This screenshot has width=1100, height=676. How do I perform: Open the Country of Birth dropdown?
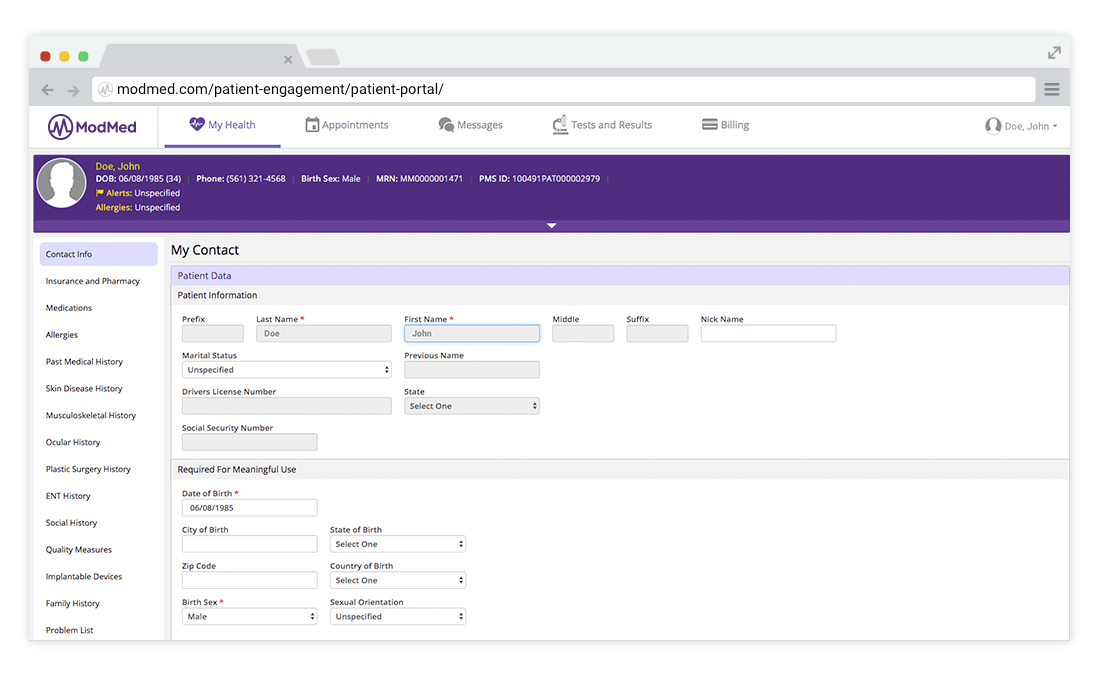pyautogui.click(x=397, y=580)
